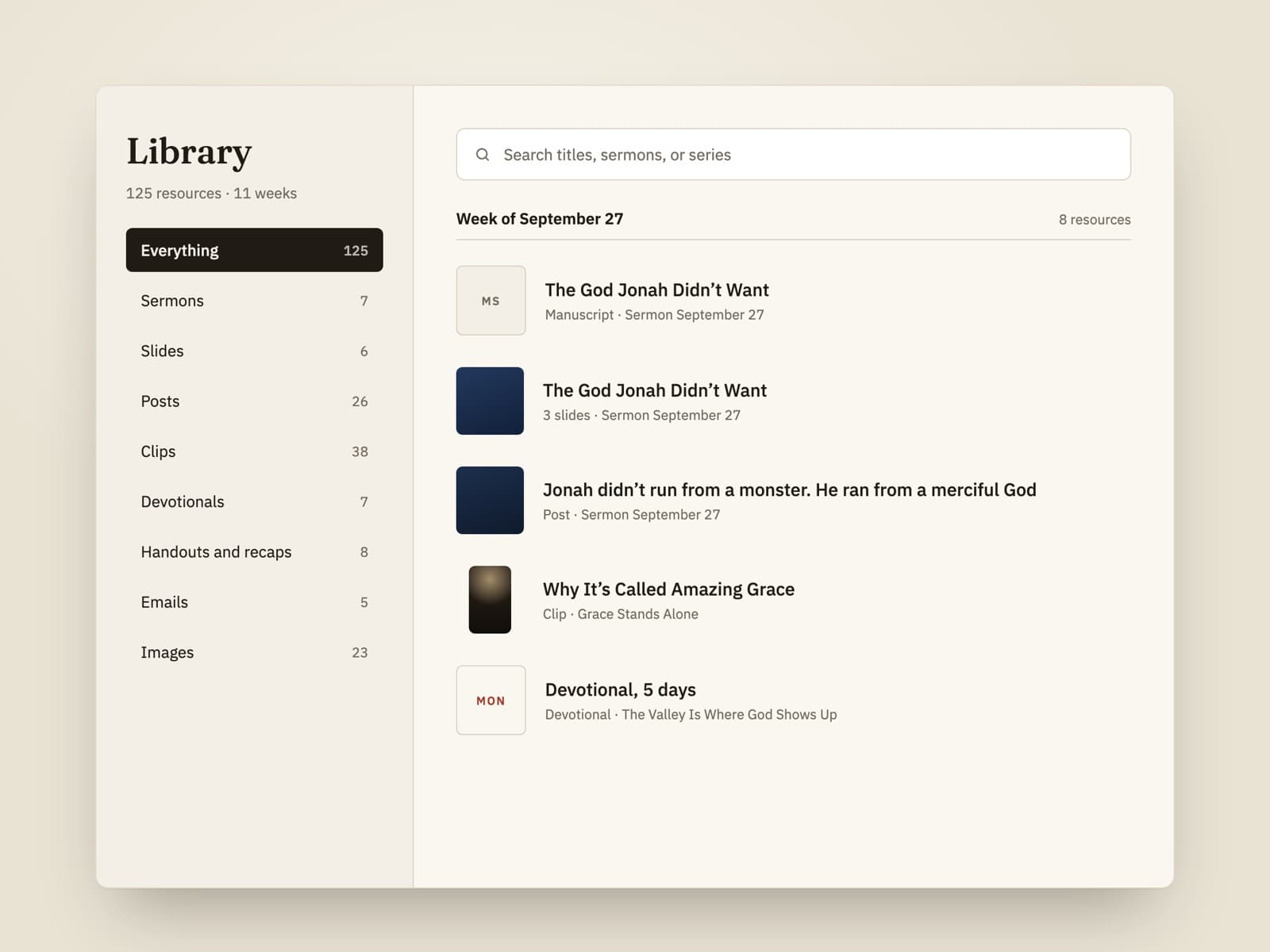Open Devotional, 5 days entry

pyautogui.click(x=620, y=689)
